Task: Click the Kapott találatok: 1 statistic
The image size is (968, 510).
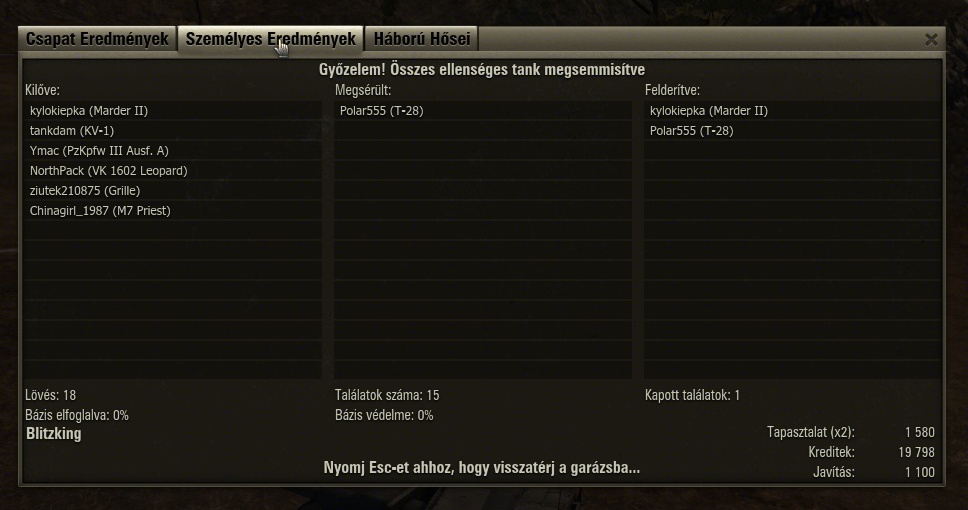Action: [x=692, y=395]
